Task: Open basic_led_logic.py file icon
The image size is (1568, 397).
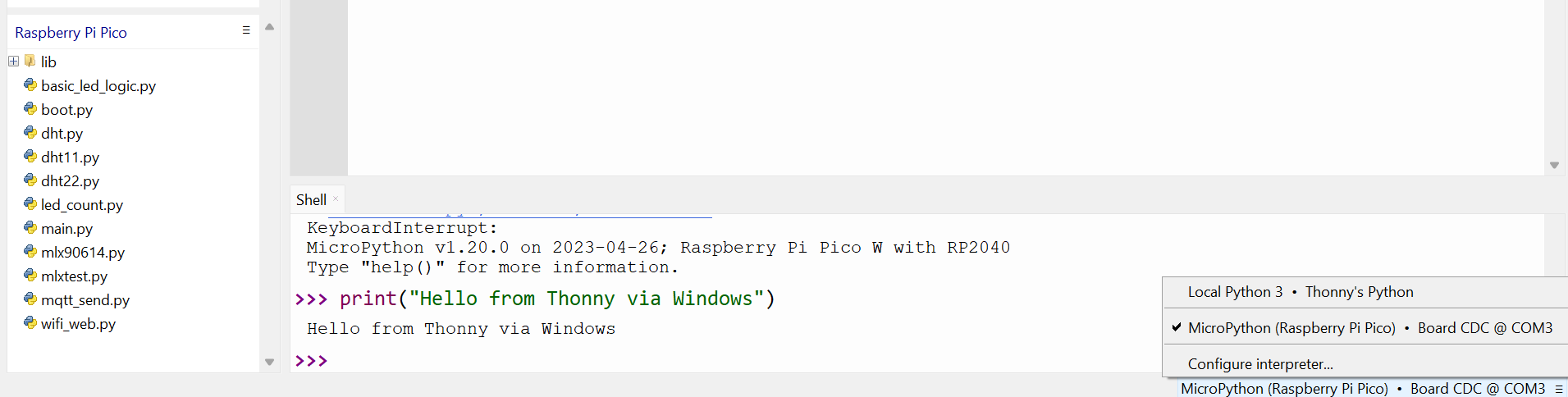Action: tap(30, 84)
